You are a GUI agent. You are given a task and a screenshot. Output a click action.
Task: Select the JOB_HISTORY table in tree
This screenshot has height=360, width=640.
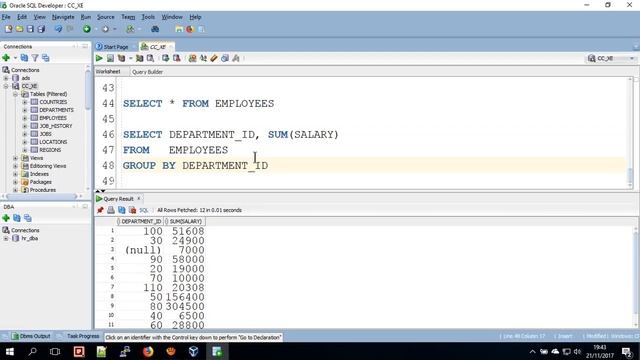56,126
